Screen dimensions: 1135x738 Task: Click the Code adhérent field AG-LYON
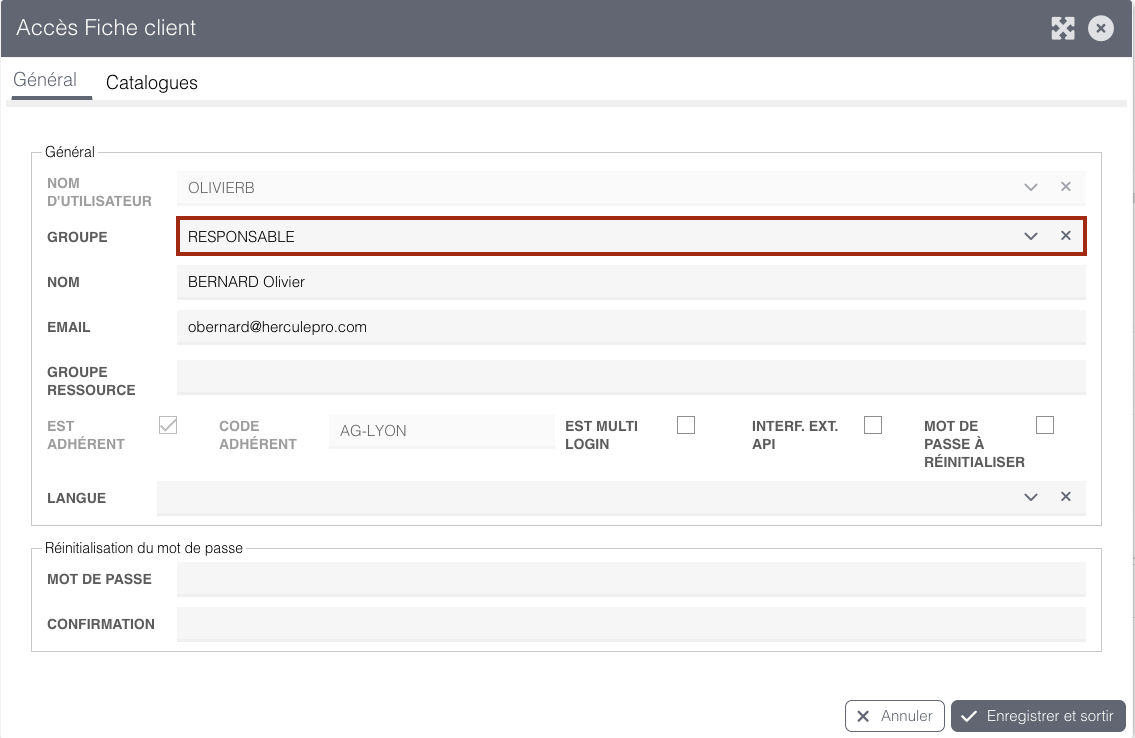tap(442, 431)
